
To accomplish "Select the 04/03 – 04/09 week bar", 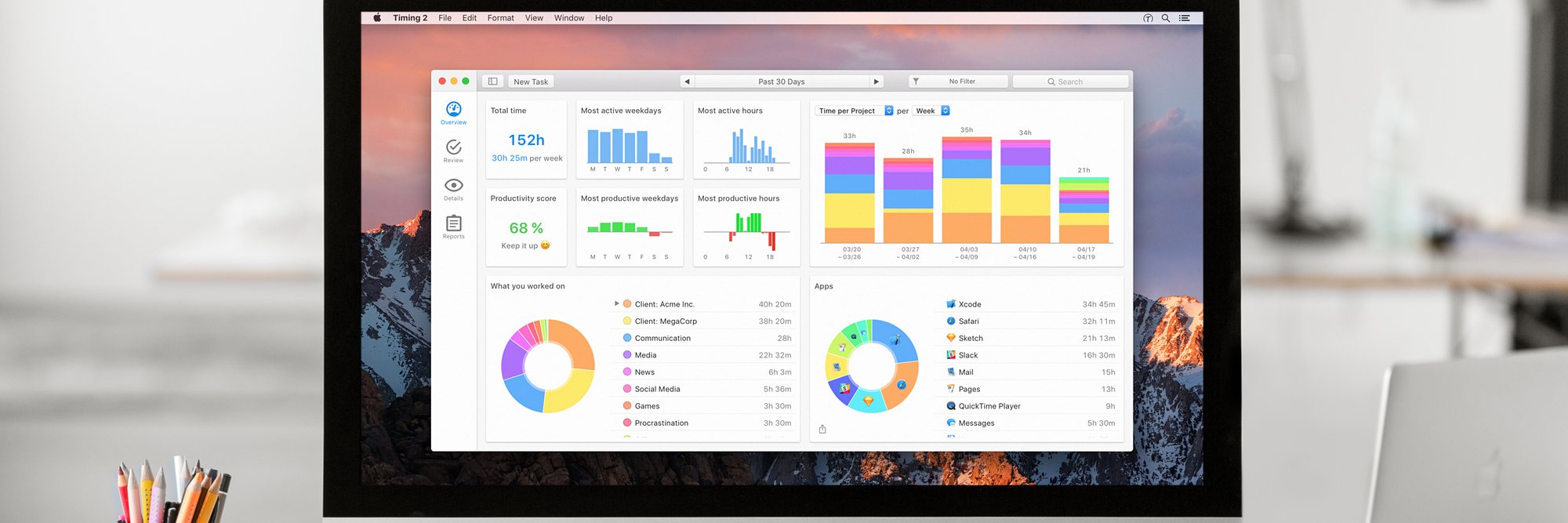I will coord(967,190).
